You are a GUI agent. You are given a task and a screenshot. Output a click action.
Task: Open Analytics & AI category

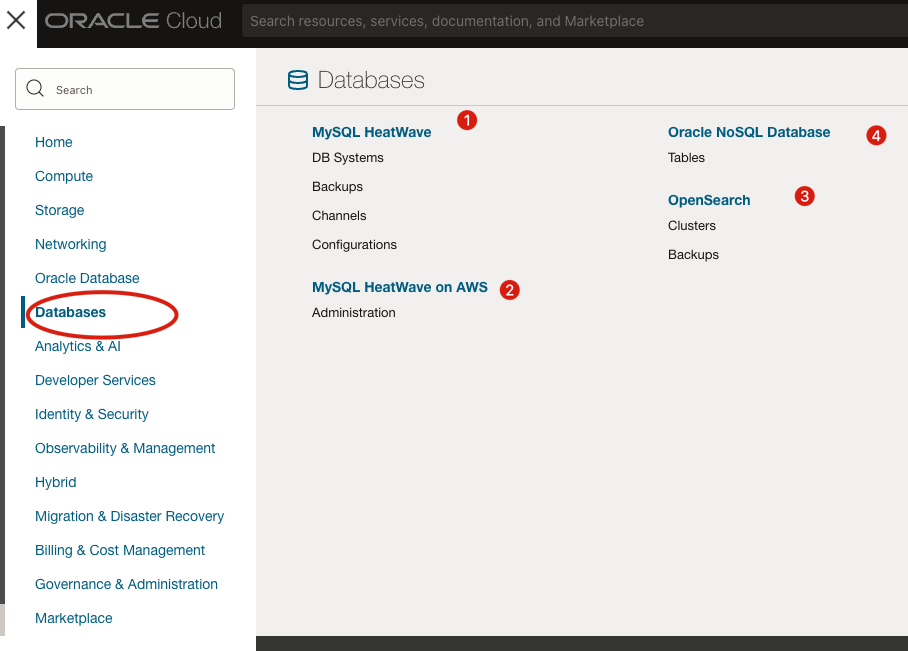[78, 346]
